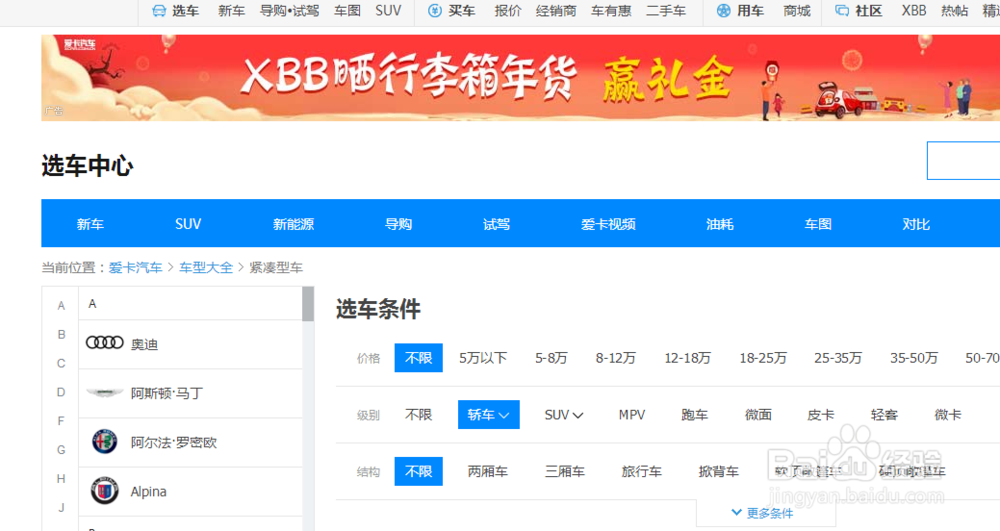1000x531 pixels.
Task: Select 奥迪 brand name text
Action: [x=144, y=344]
